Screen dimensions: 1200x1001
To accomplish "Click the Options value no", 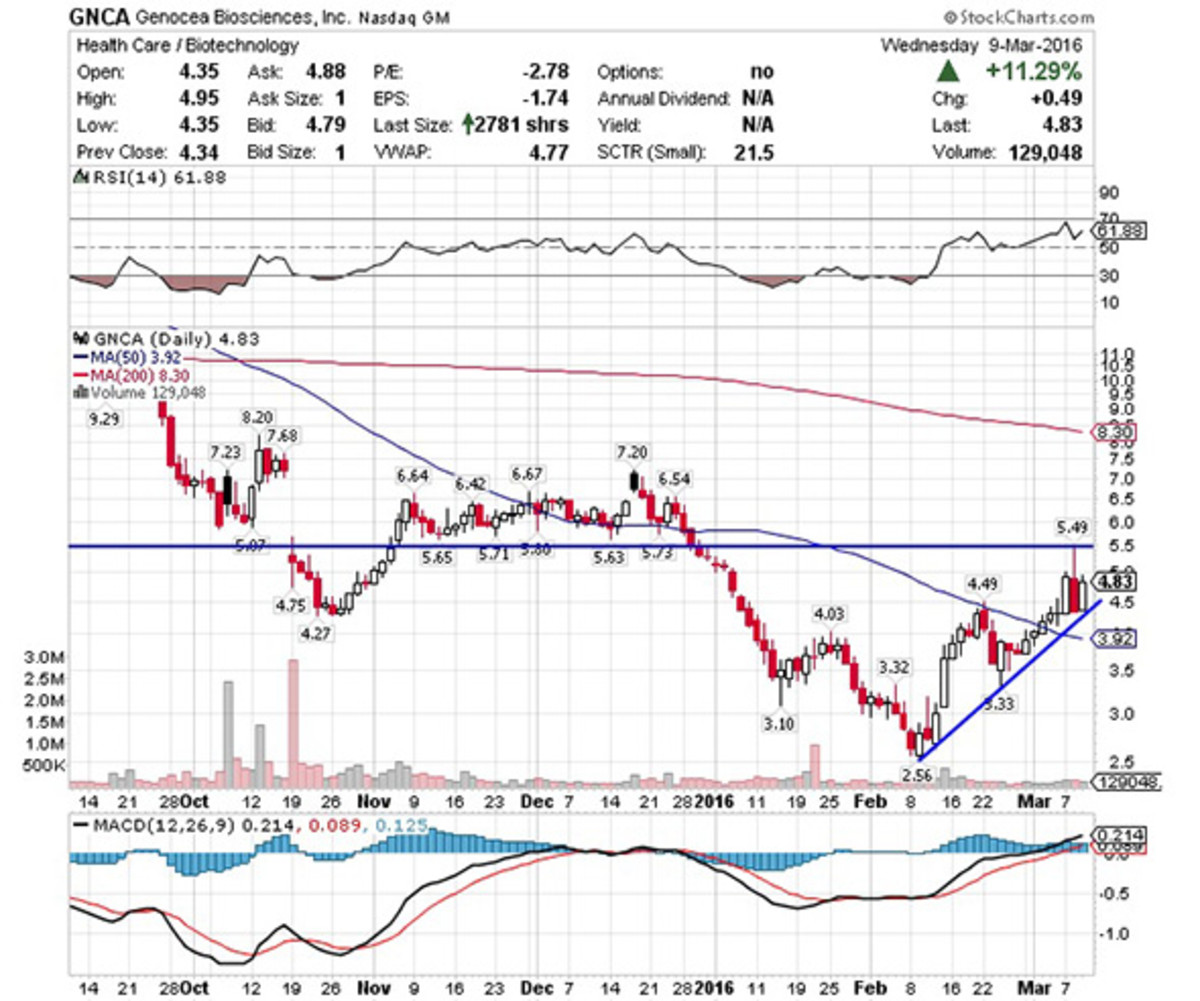I will click(x=764, y=72).
